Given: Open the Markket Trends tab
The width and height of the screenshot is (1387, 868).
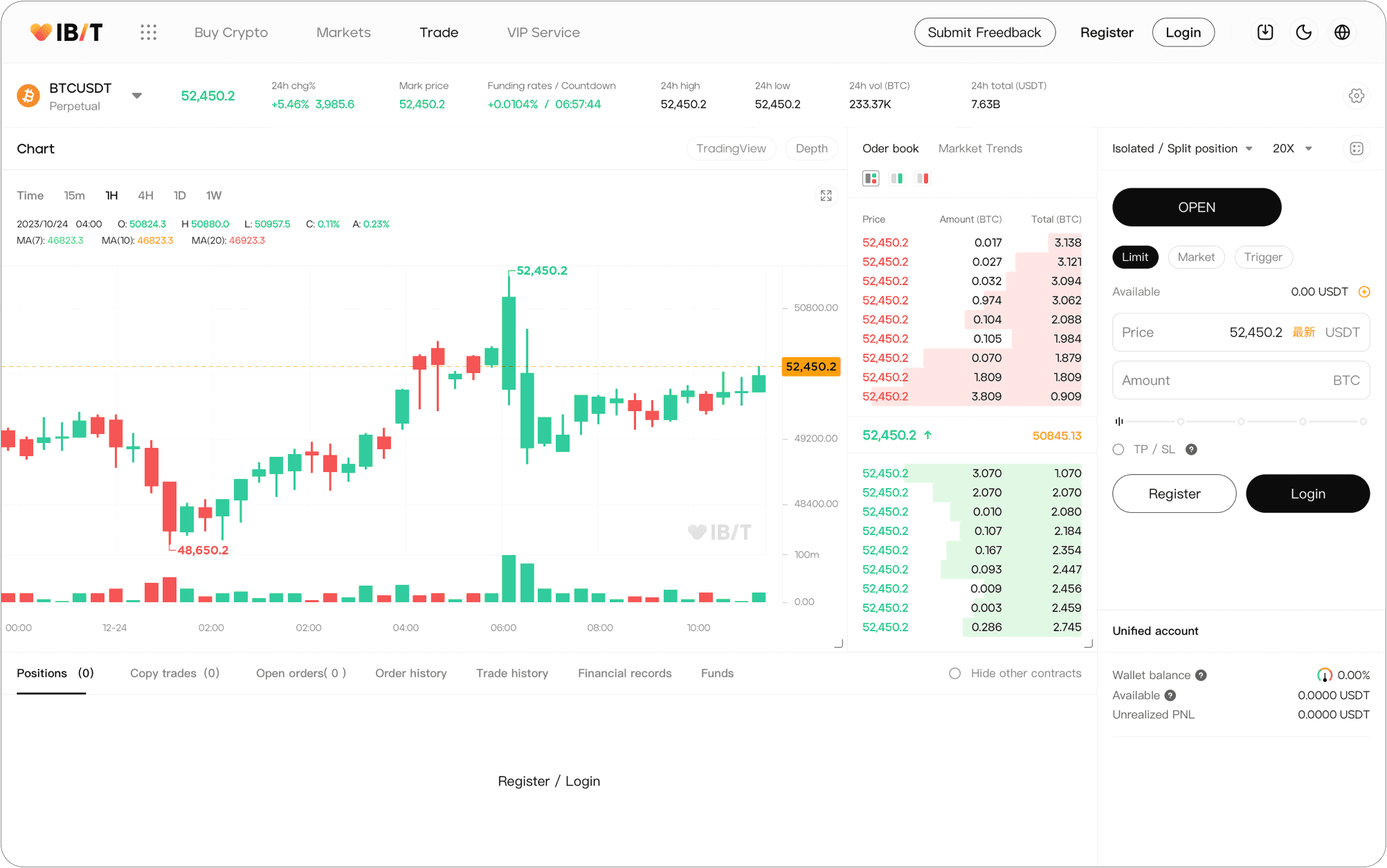Looking at the screenshot, I should tap(980, 148).
